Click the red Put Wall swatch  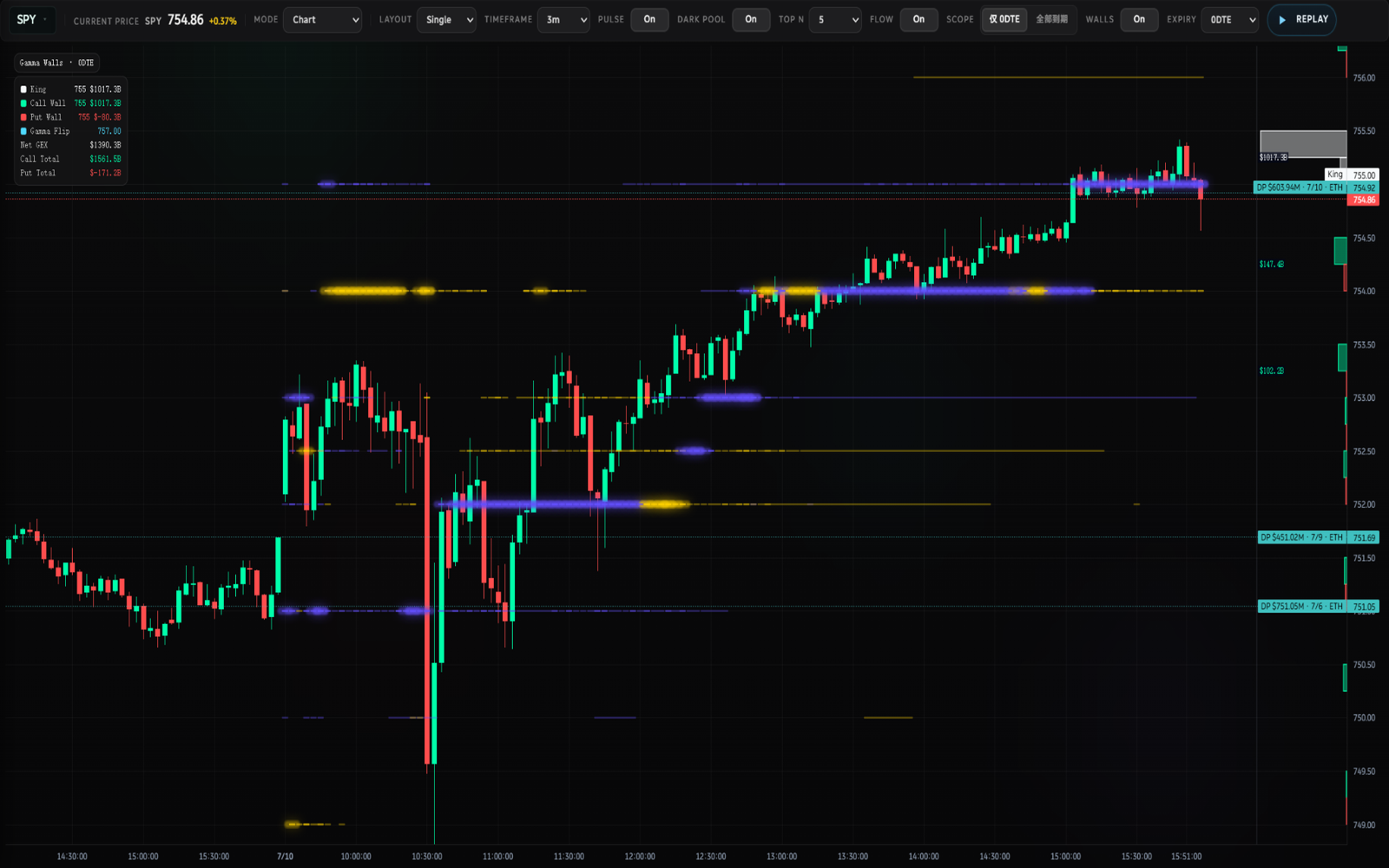(23, 117)
